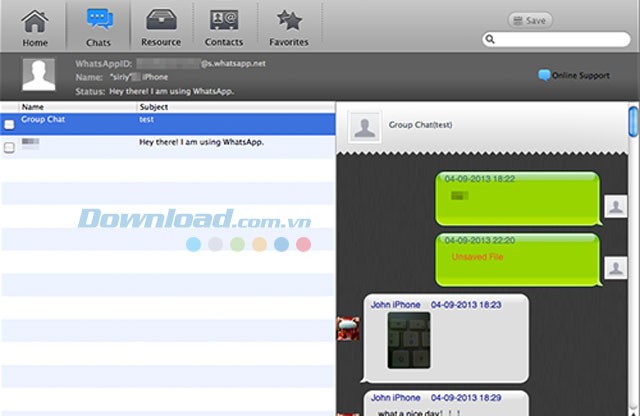Open the Resource drawer icon
The image size is (640, 416).
[x=161, y=20]
